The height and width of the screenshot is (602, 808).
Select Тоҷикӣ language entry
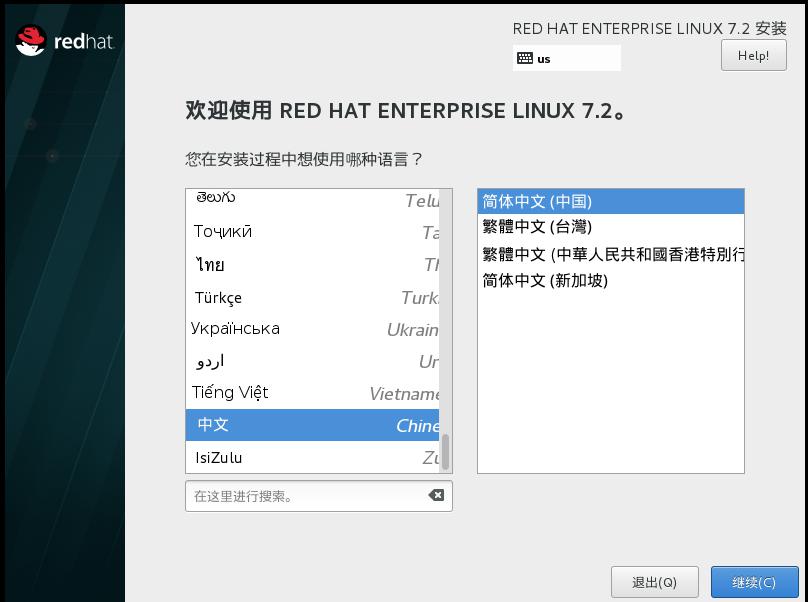(x=312, y=232)
